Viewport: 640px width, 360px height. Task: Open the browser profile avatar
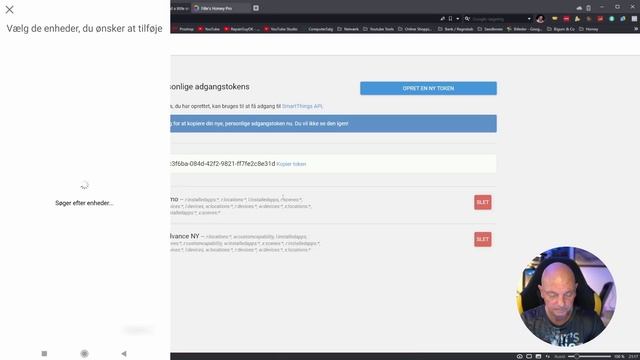point(540,19)
